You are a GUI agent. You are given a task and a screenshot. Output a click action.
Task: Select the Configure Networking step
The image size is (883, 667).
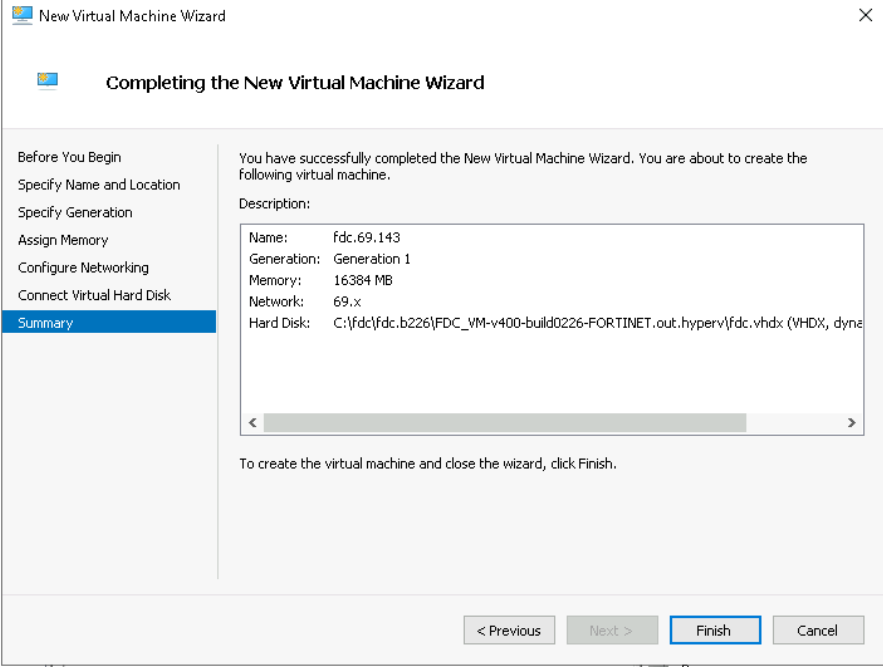pos(83,267)
